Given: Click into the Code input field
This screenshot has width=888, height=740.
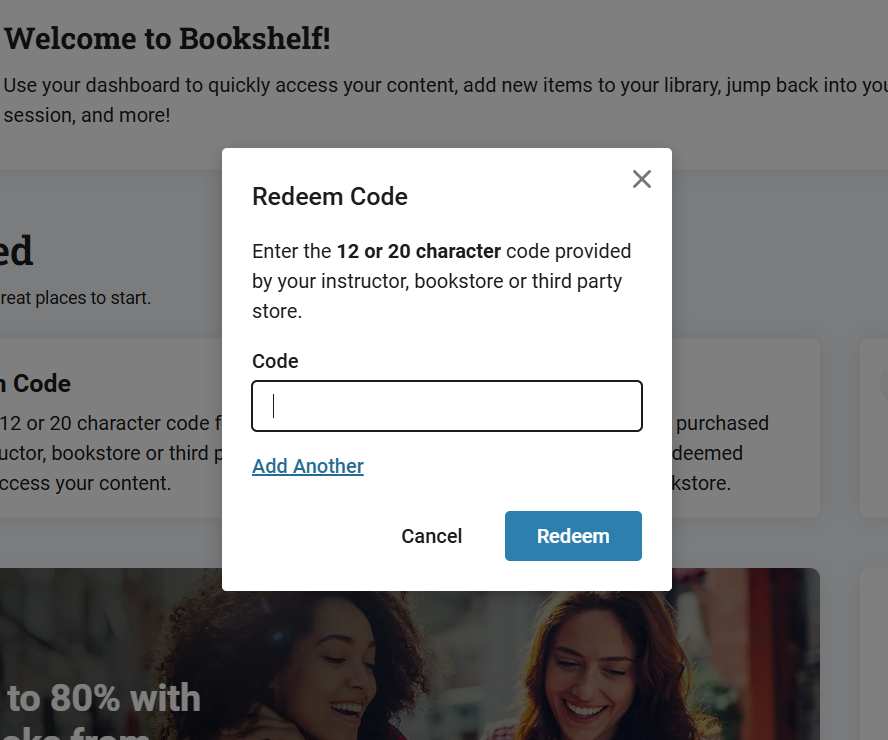Looking at the screenshot, I should (x=447, y=406).
